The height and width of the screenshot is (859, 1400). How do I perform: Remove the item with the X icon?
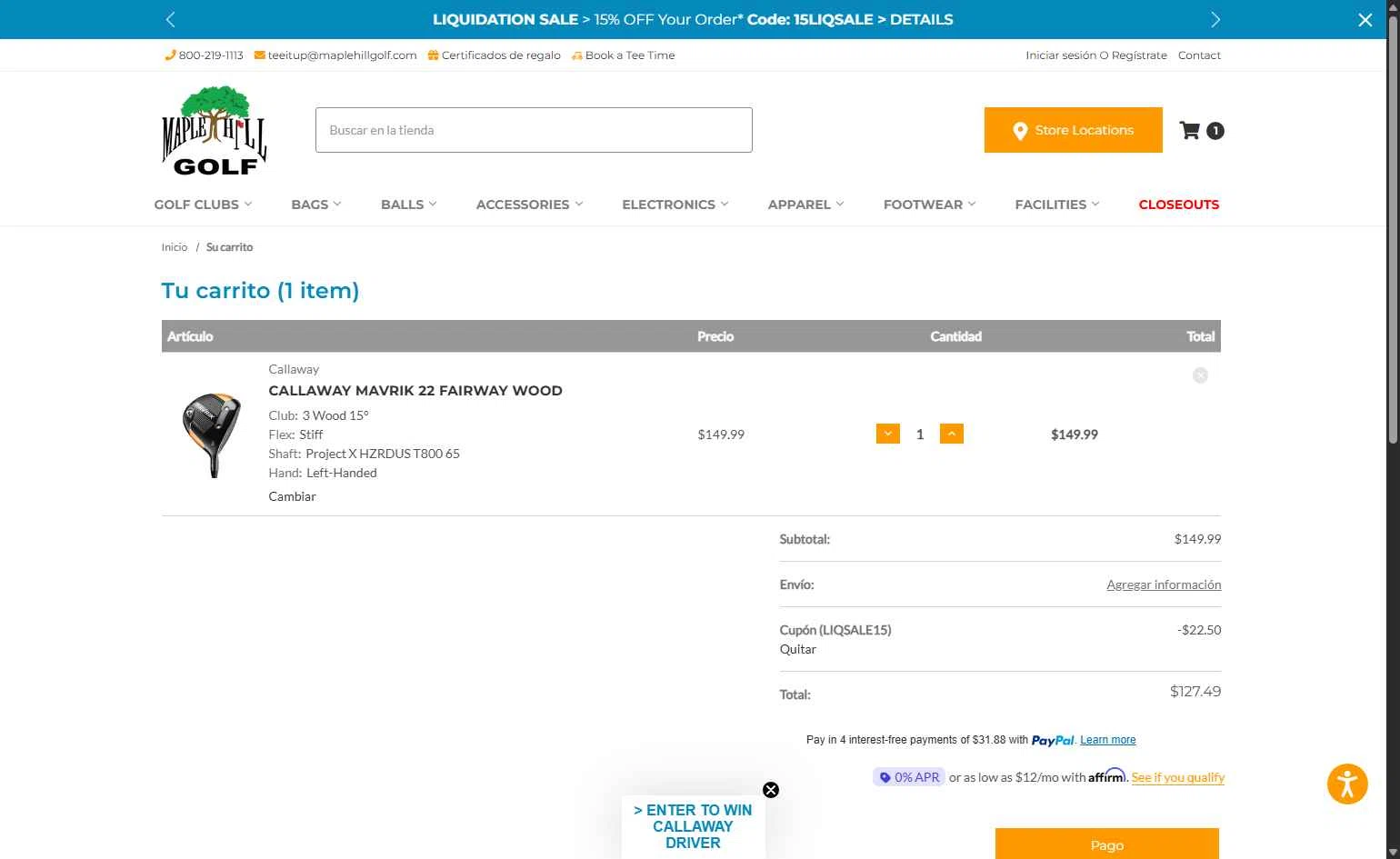coord(1200,375)
